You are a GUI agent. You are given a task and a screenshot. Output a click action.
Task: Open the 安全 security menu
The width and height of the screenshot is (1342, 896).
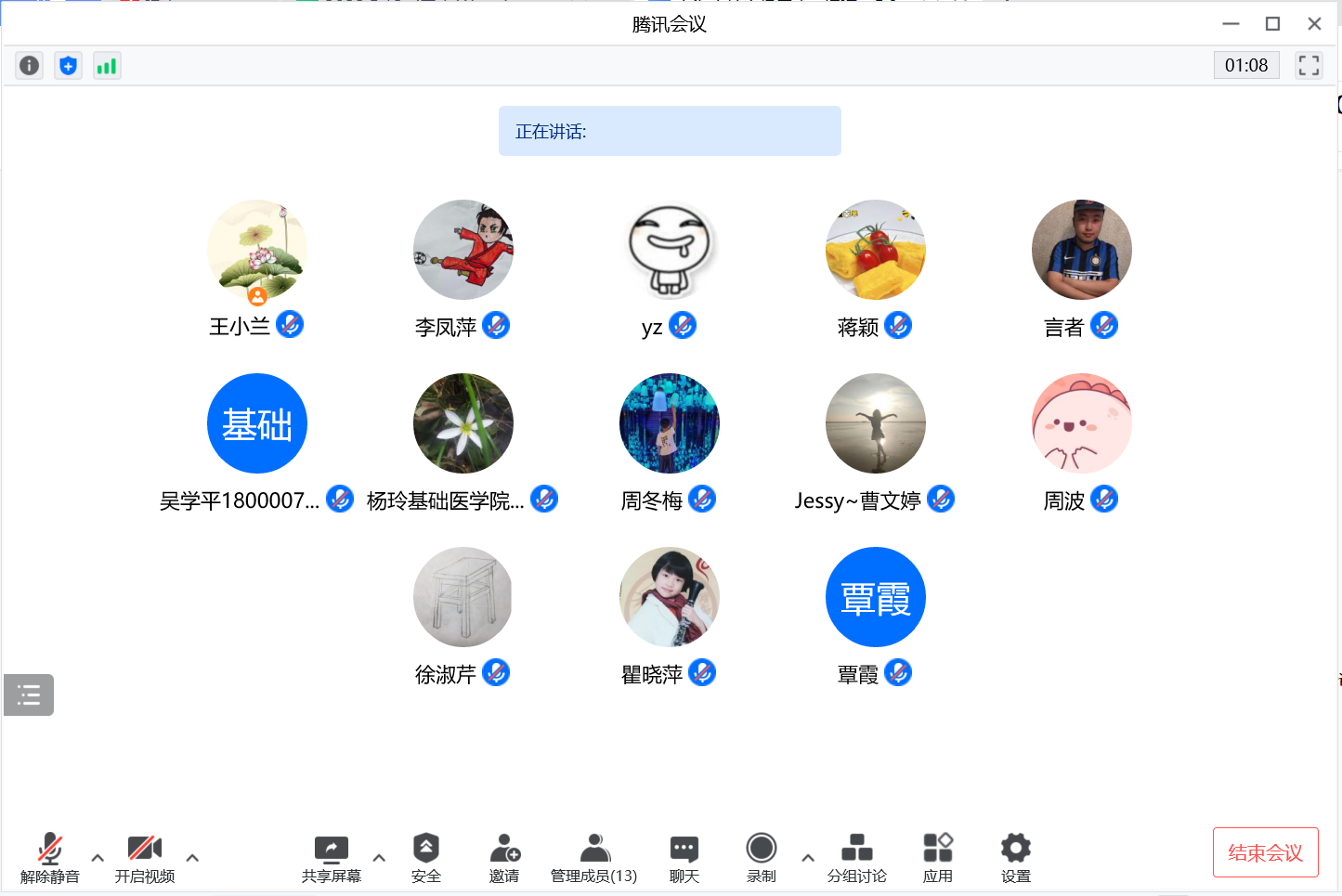426,857
